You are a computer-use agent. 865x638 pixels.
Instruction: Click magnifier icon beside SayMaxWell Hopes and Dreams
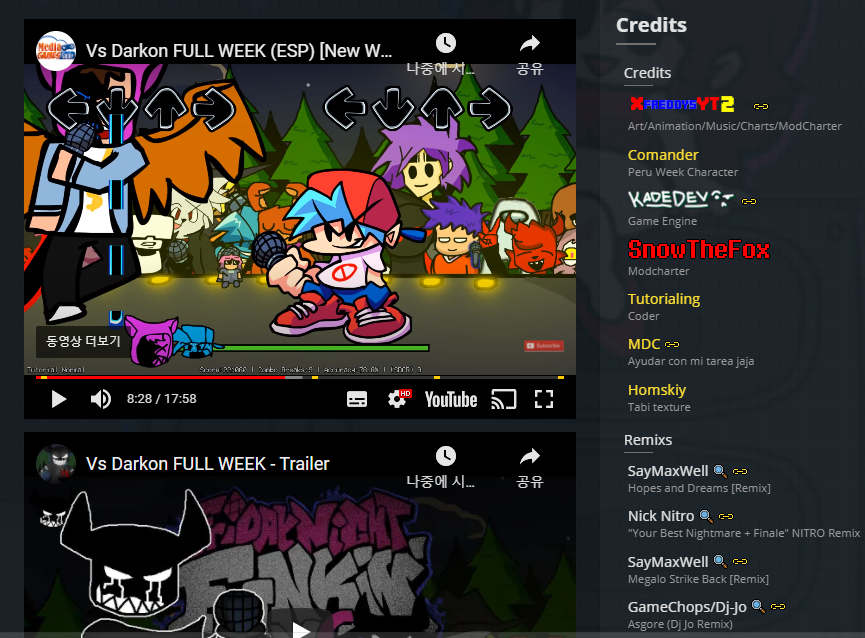(720, 471)
